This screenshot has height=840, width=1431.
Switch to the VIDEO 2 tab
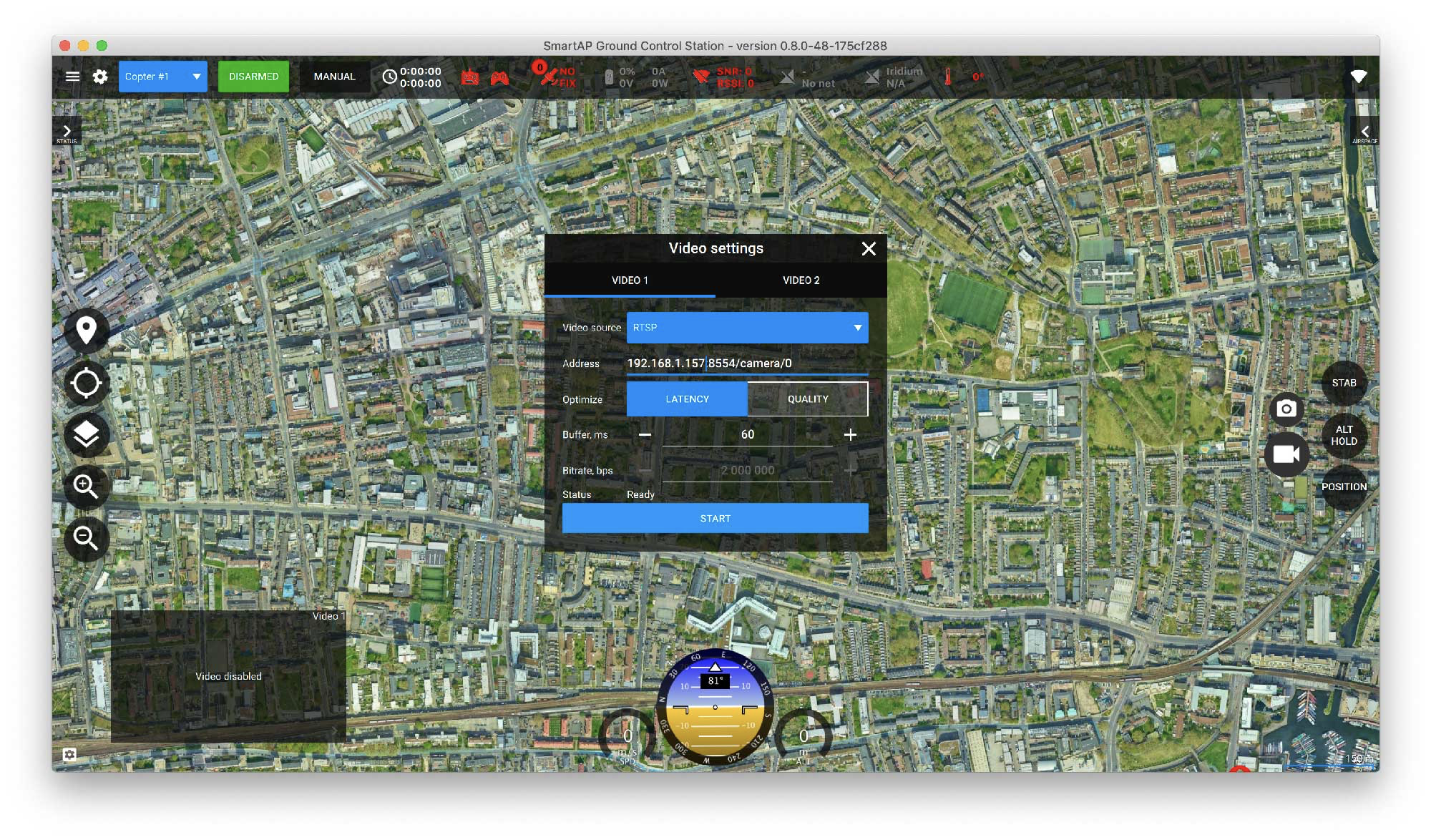tap(801, 280)
